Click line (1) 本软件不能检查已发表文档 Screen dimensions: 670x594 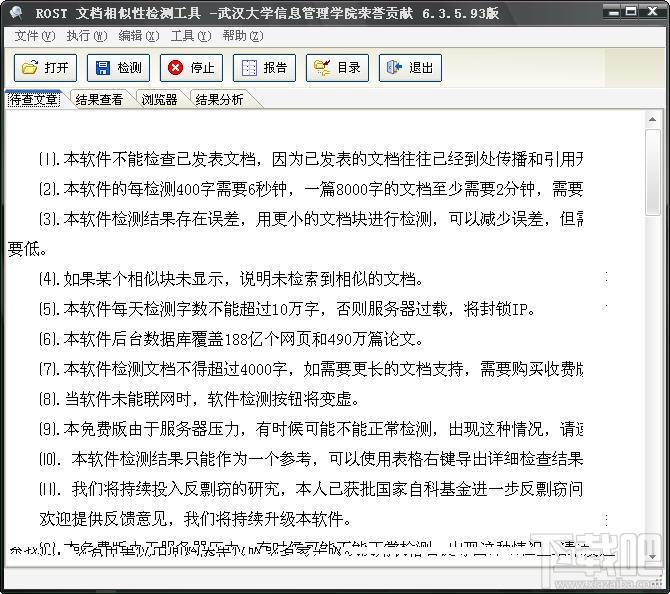tap(311, 159)
